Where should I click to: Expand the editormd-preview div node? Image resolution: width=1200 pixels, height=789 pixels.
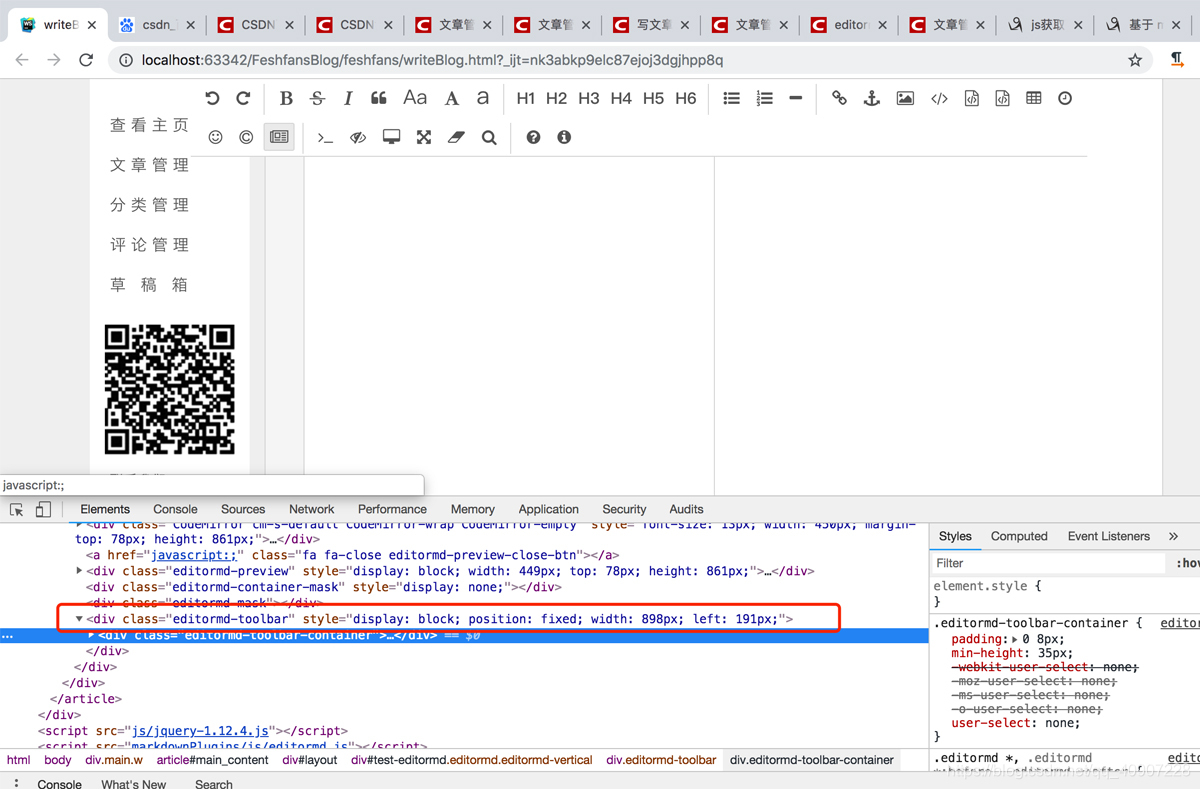(80, 571)
